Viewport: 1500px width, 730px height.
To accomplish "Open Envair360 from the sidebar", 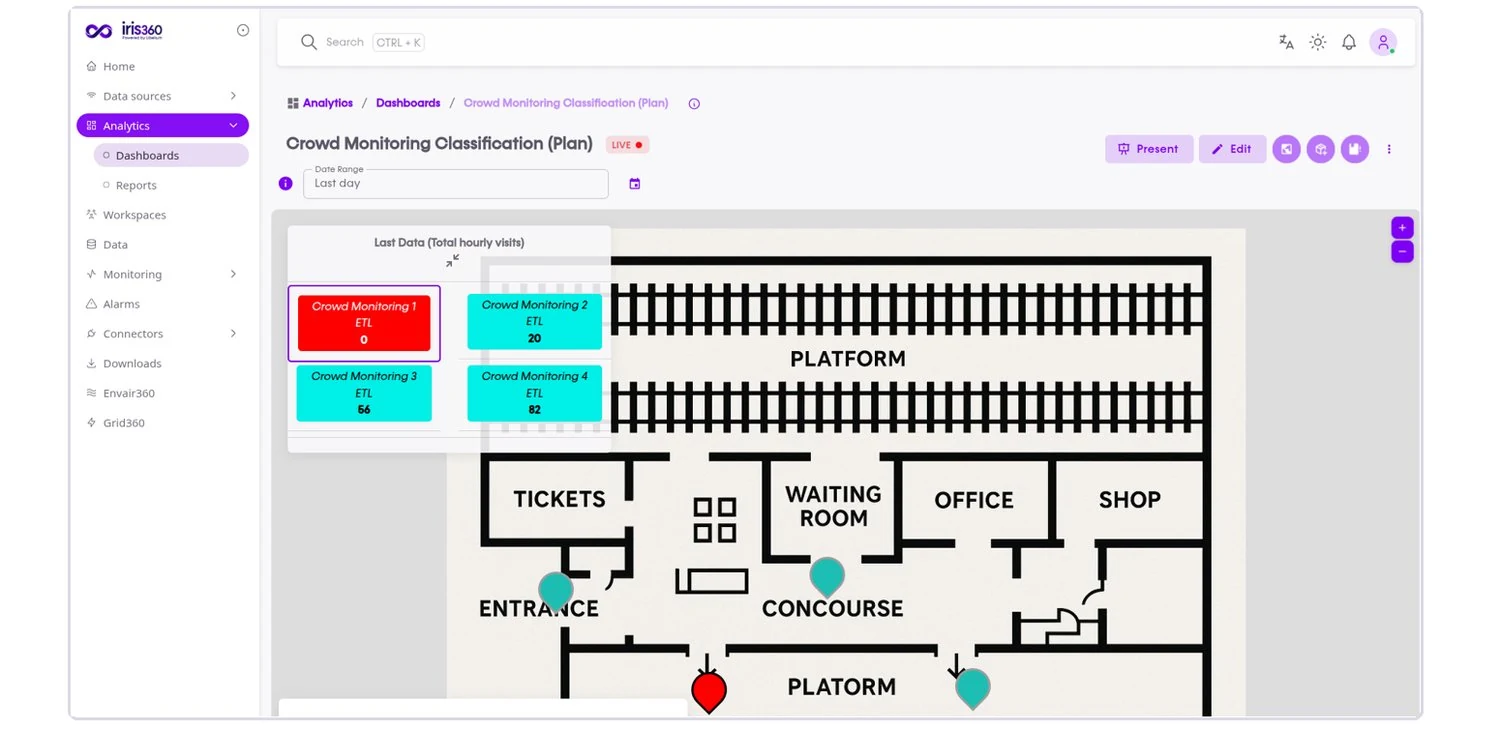I will click(129, 393).
